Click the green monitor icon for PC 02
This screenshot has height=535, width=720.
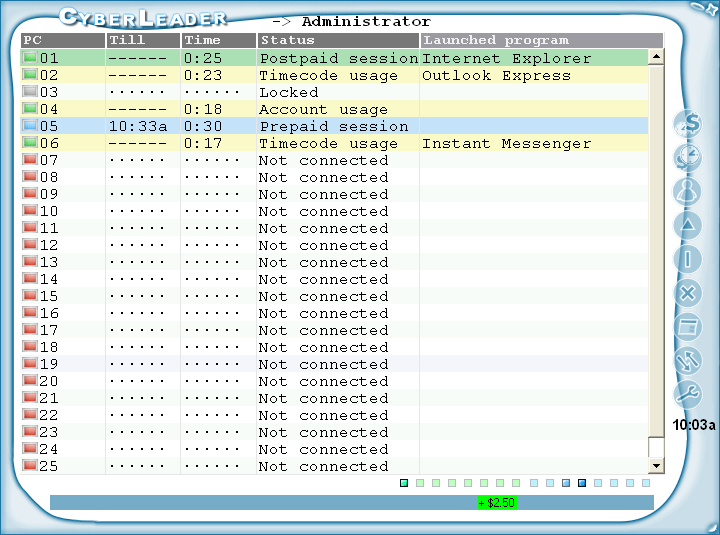(30, 74)
